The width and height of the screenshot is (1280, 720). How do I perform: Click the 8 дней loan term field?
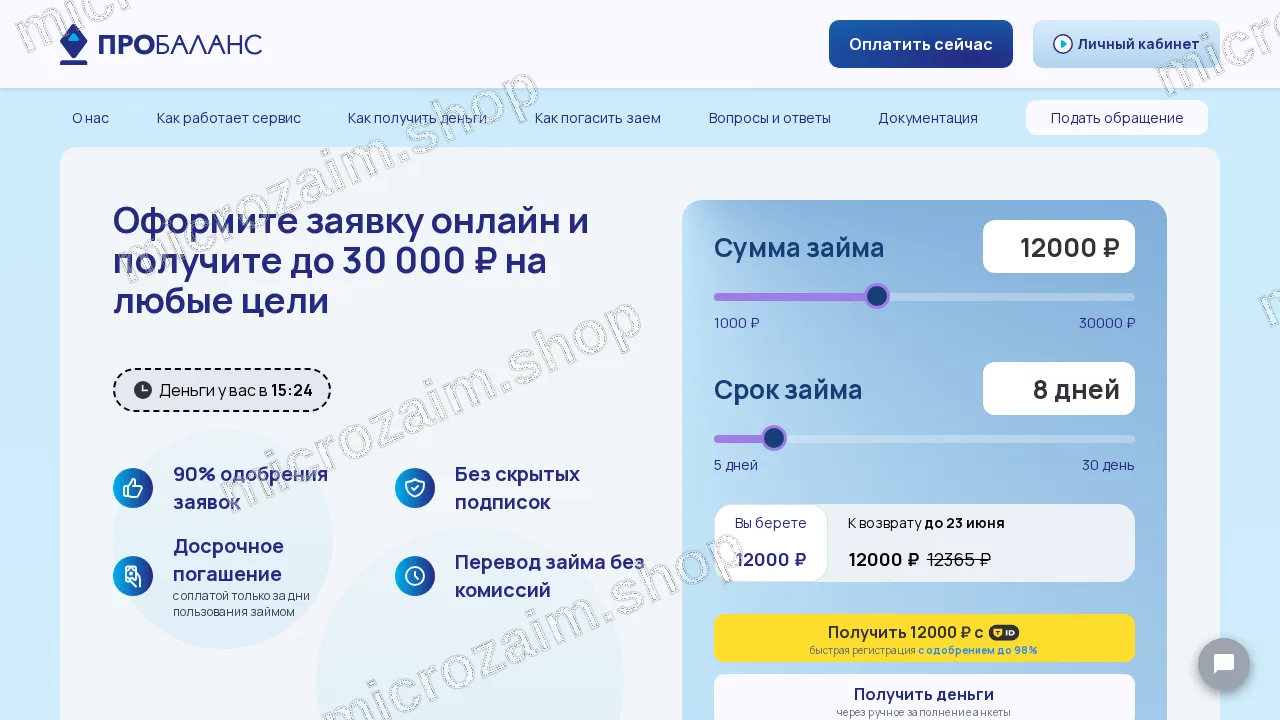[x=1059, y=389]
